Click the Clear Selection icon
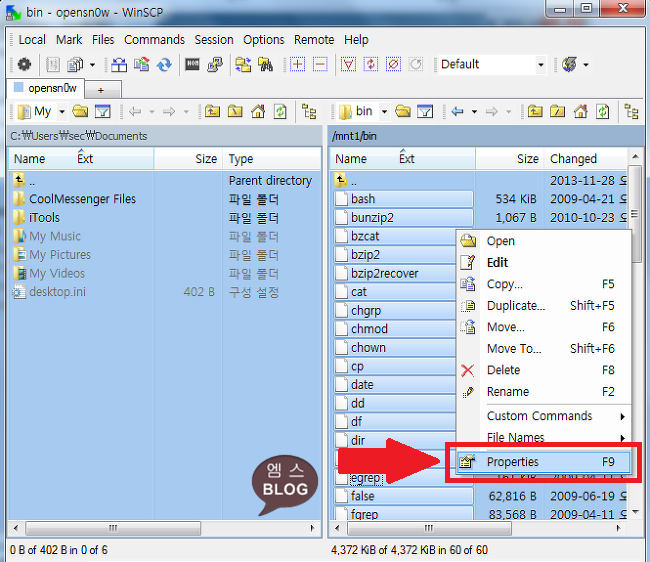The width and height of the screenshot is (650, 562). [393, 65]
